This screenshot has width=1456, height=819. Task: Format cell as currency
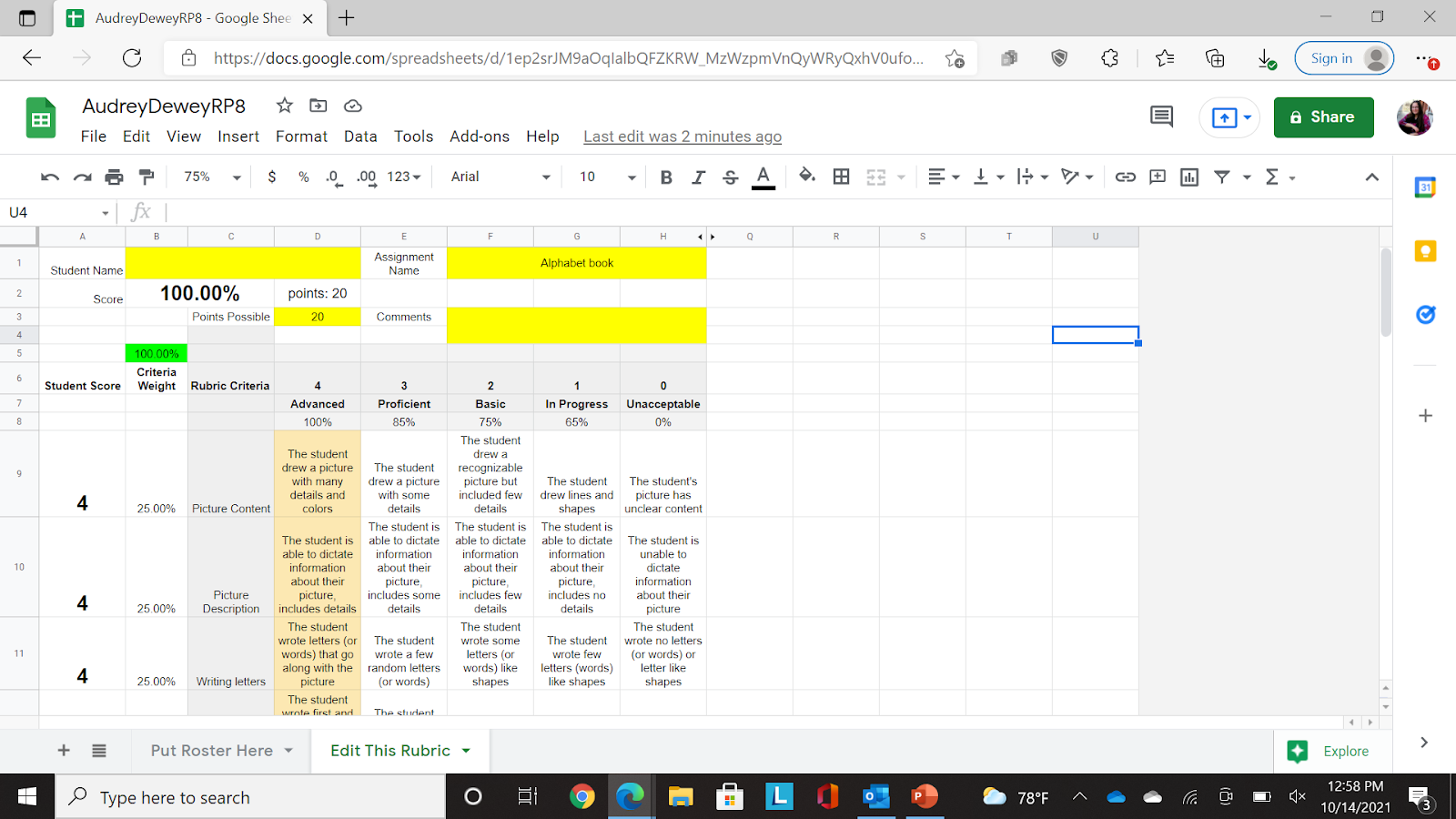pyautogui.click(x=271, y=177)
